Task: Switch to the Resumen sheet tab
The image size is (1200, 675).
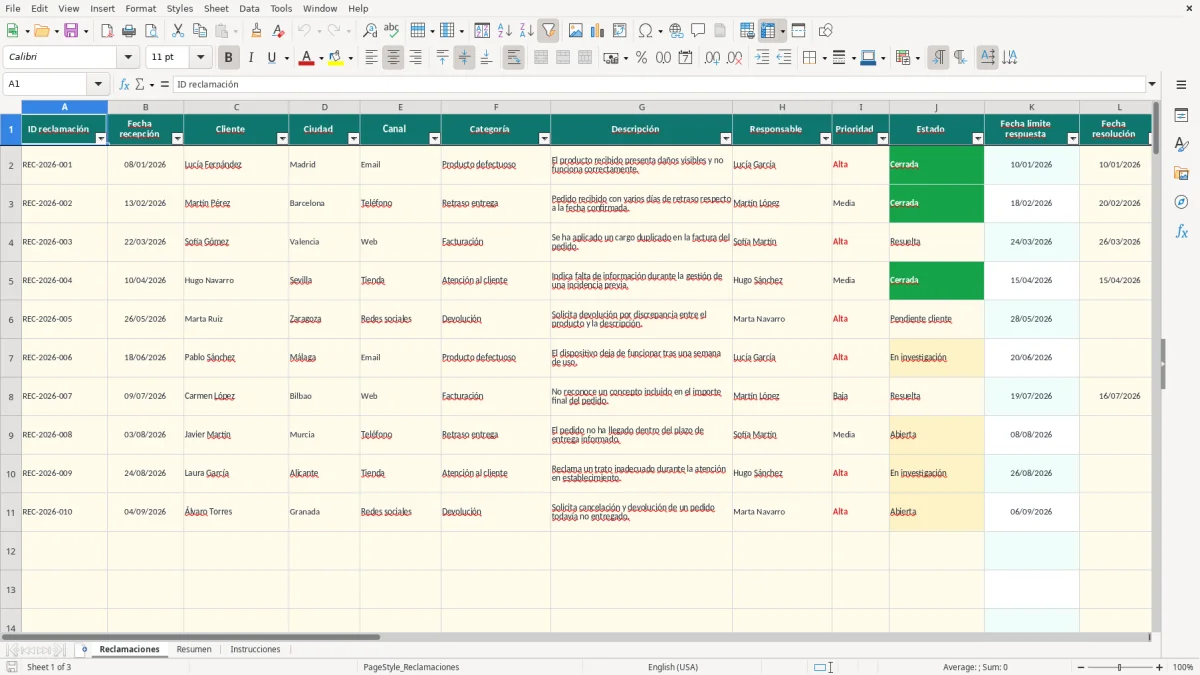Action: click(x=194, y=649)
